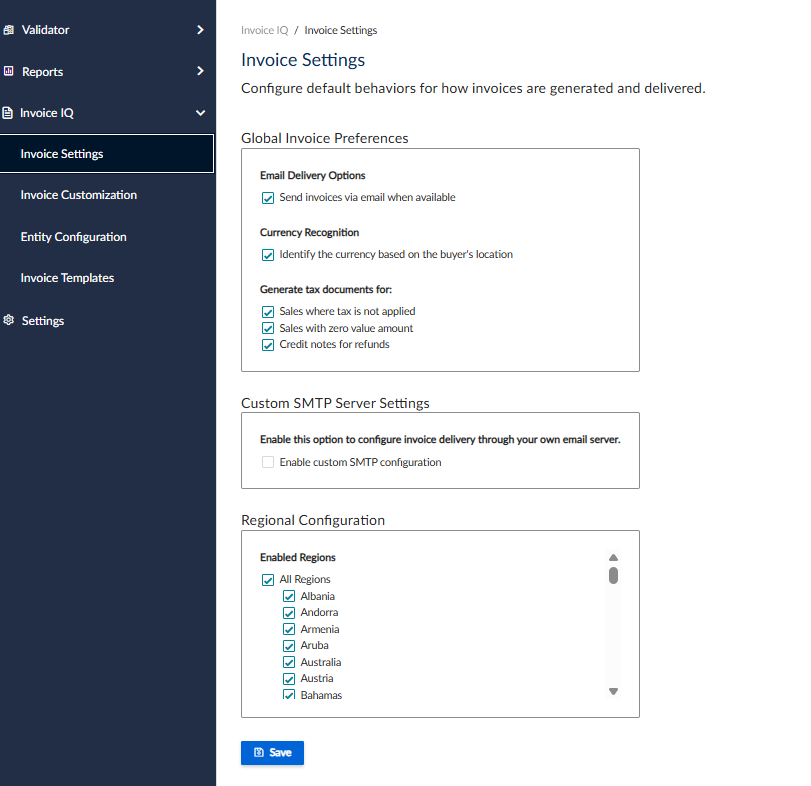Click the Save button

[x=272, y=752]
